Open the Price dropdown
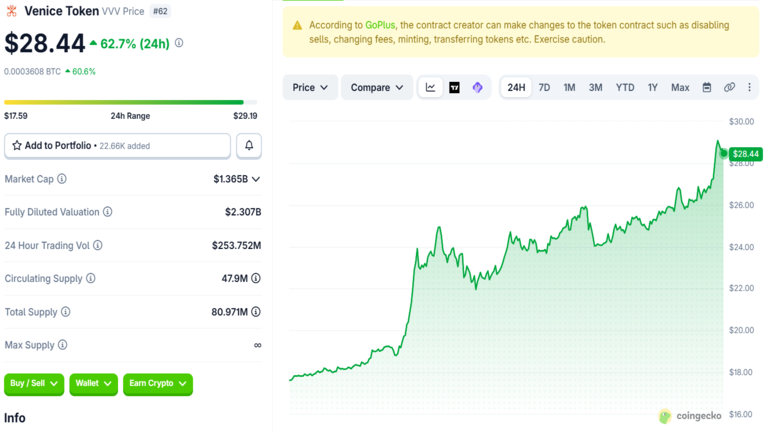This screenshot has width=768, height=432. pyautogui.click(x=310, y=87)
